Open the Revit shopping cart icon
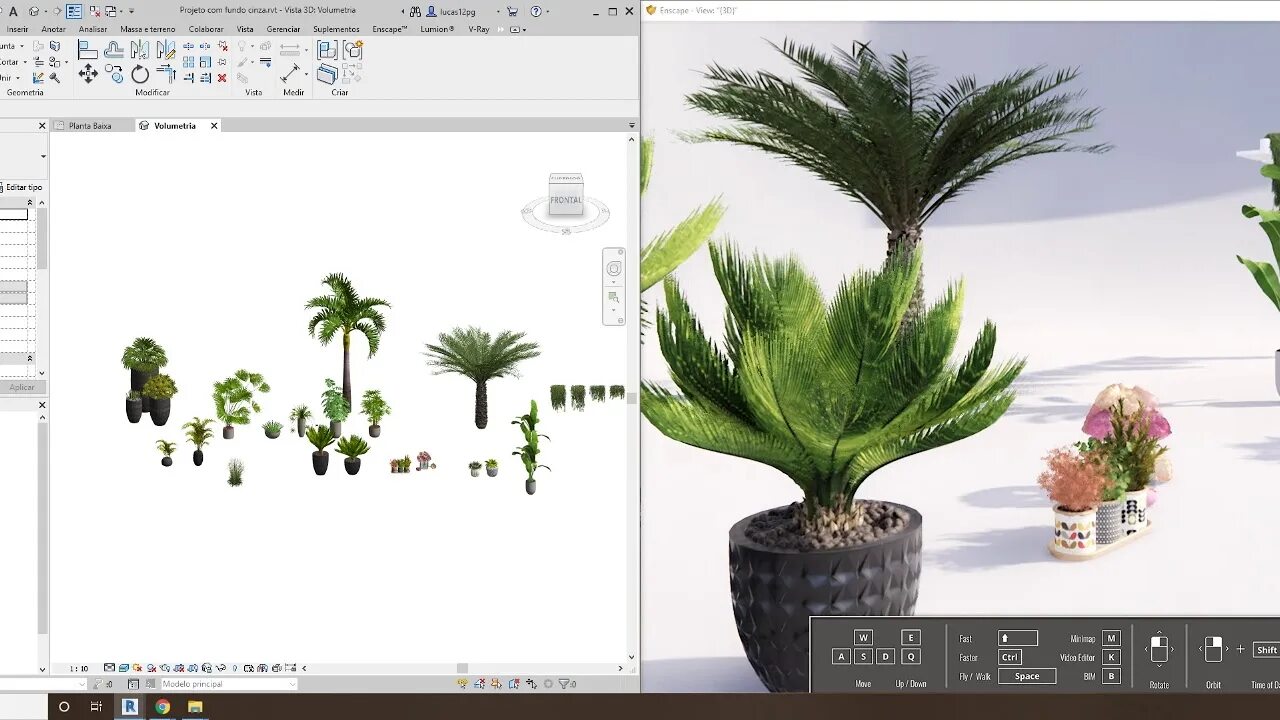The width and height of the screenshot is (1280, 720). pos(512,11)
